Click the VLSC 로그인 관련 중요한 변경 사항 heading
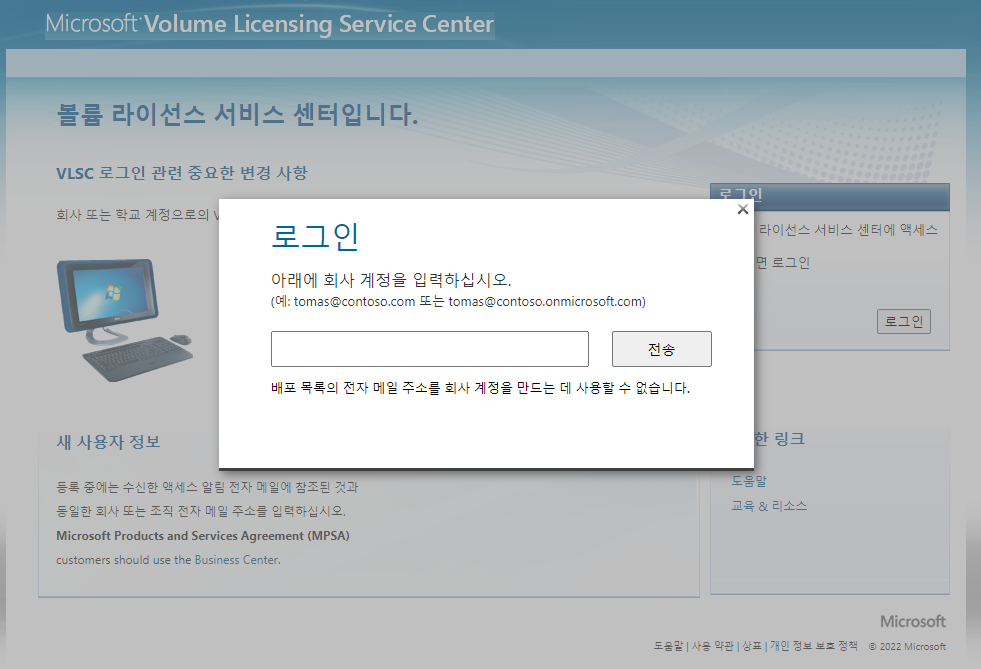Viewport: 981px width, 669px height. click(x=182, y=173)
